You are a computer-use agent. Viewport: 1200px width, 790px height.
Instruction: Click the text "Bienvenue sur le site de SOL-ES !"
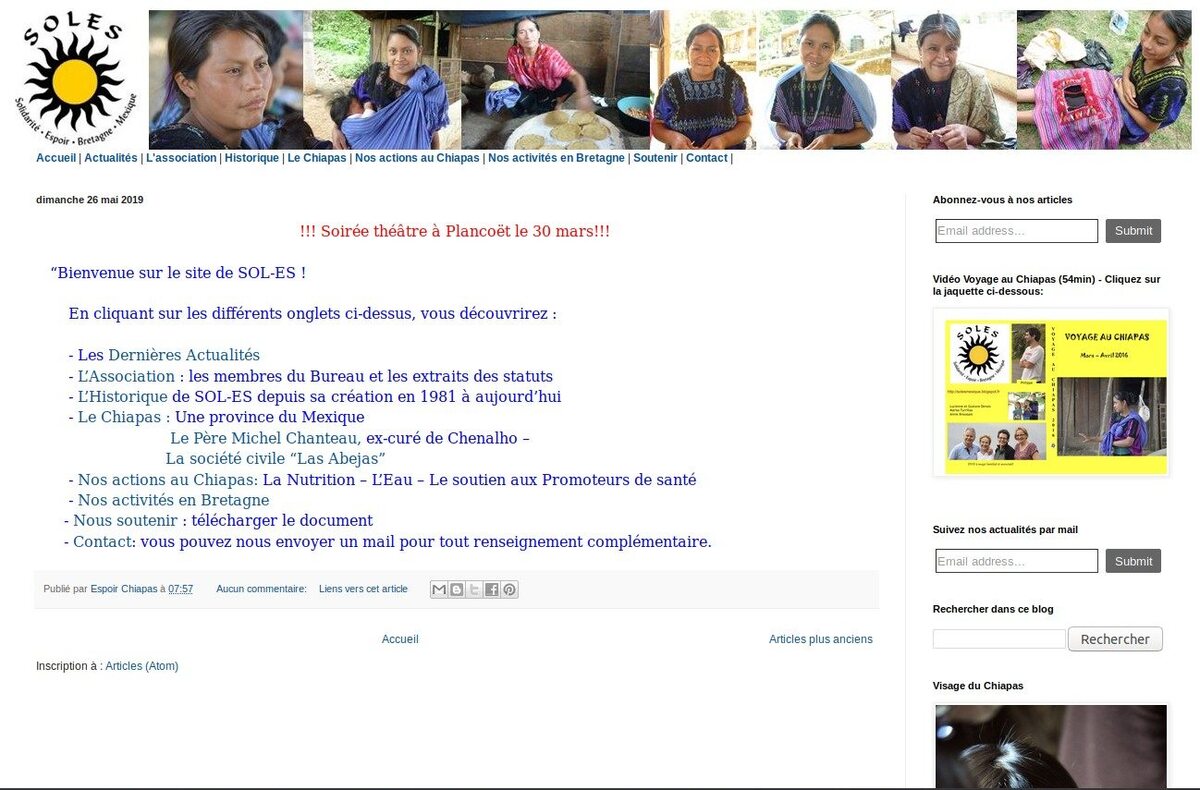pyautogui.click(x=178, y=272)
